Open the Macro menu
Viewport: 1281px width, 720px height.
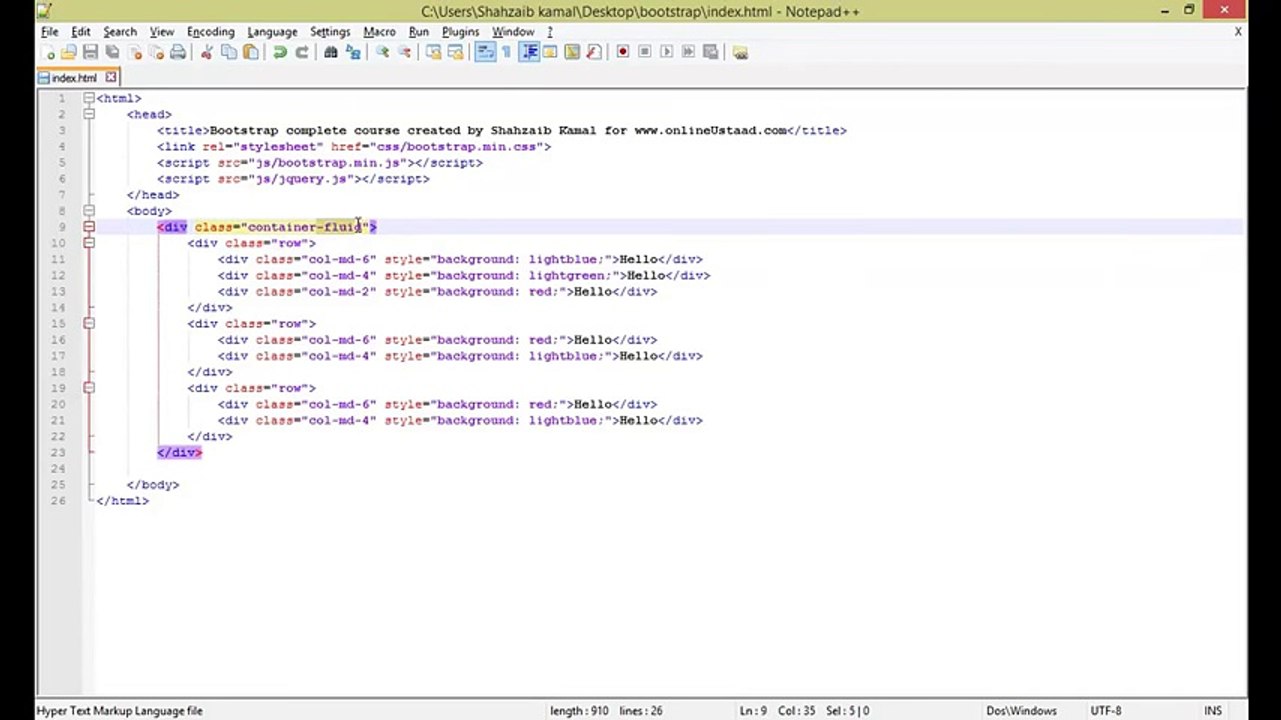379,32
